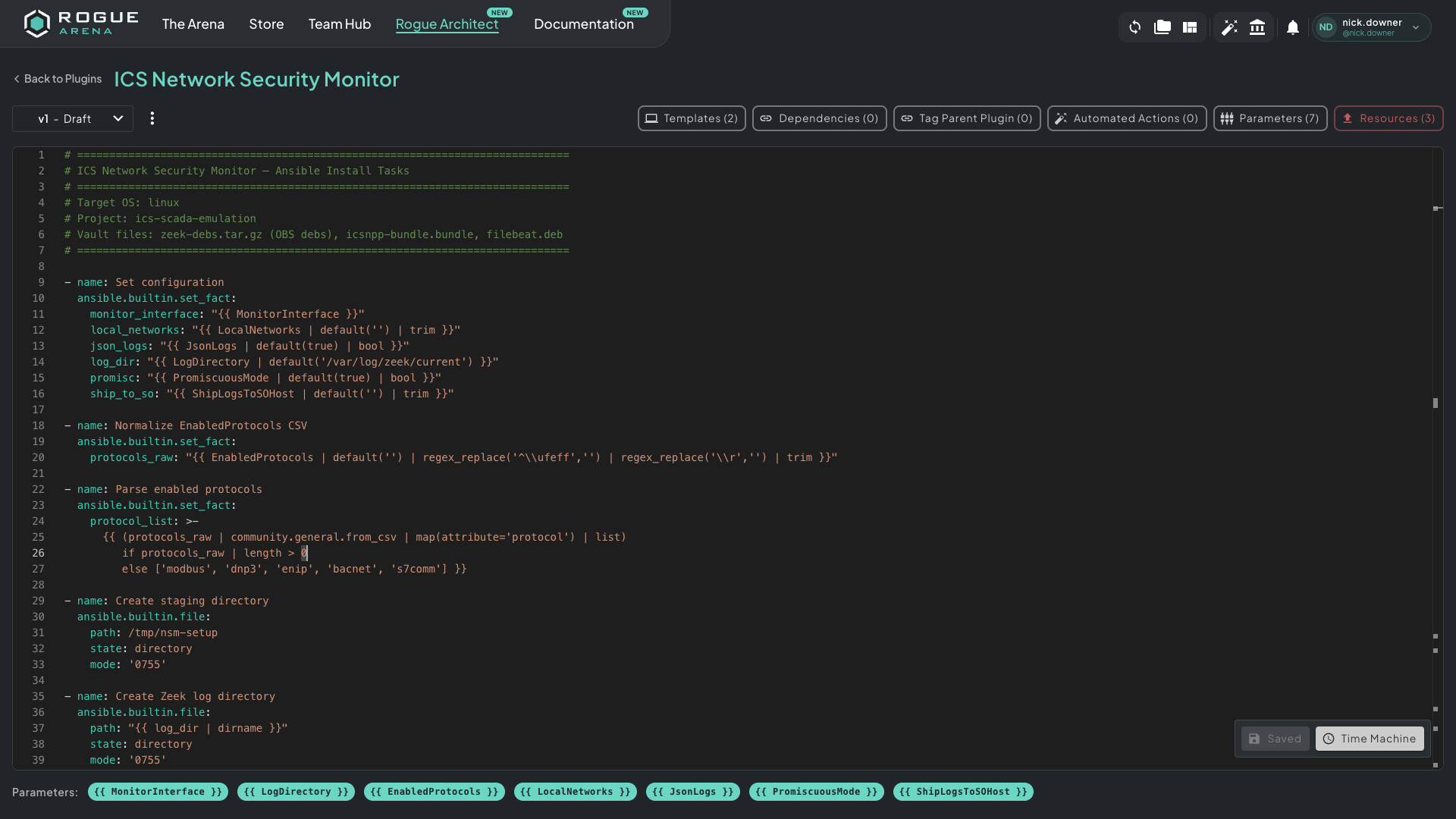The height and width of the screenshot is (819, 1456).
Task: Click the Time Machine clock icon
Action: (1329, 739)
